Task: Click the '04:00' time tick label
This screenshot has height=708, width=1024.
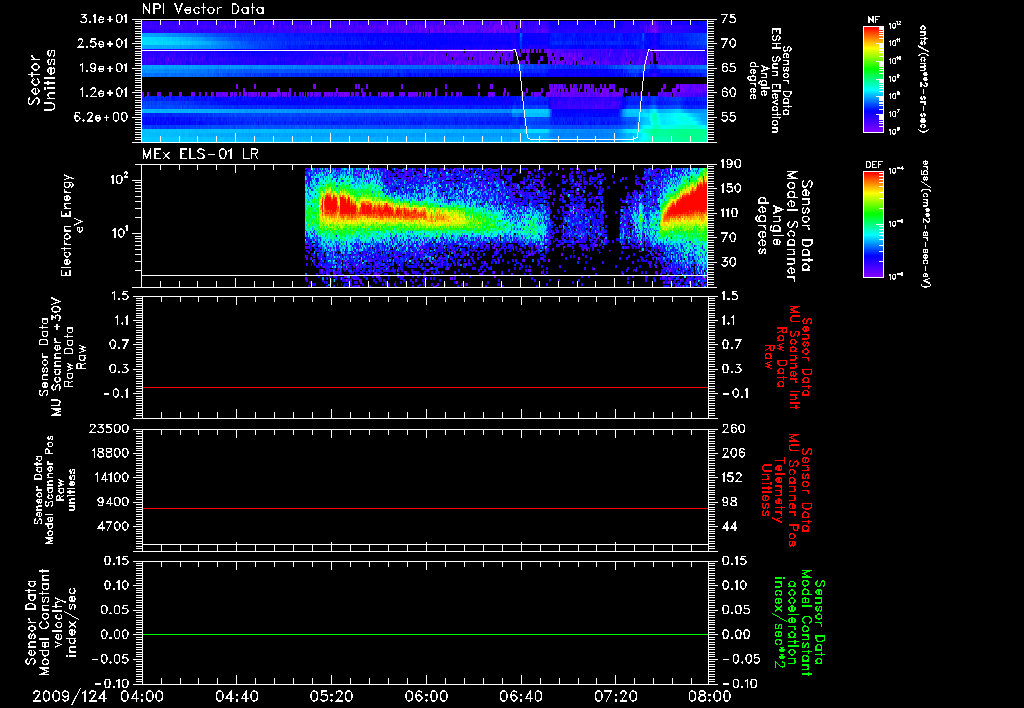Action: coord(142,696)
